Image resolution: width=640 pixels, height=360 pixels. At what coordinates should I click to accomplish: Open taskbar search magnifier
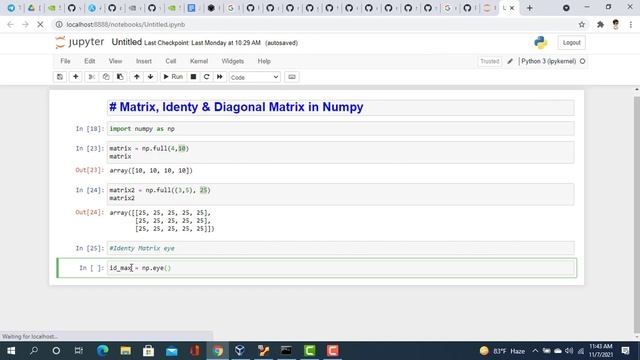coord(34,351)
